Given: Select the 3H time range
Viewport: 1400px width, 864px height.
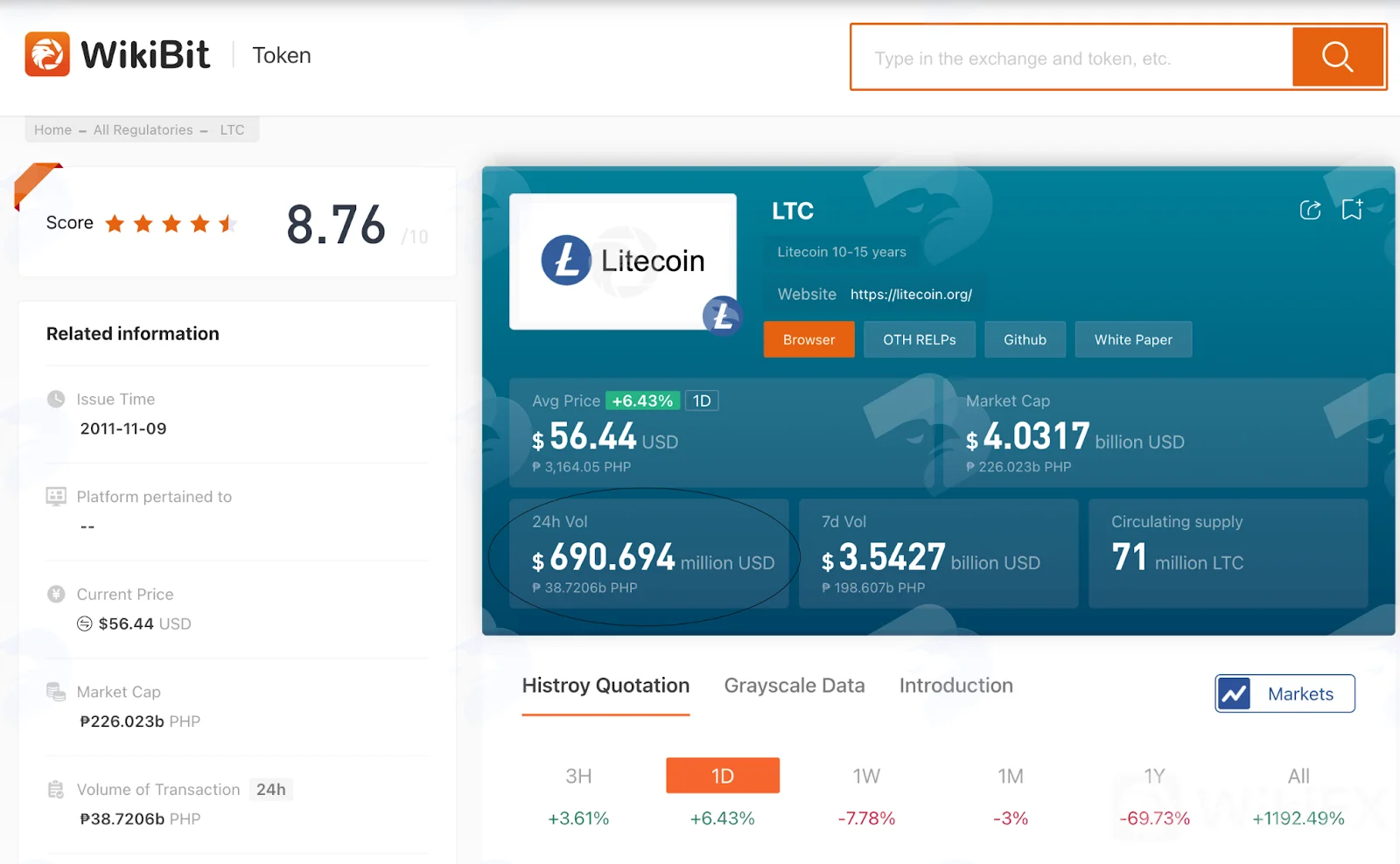Looking at the screenshot, I should click(x=578, y=776).
